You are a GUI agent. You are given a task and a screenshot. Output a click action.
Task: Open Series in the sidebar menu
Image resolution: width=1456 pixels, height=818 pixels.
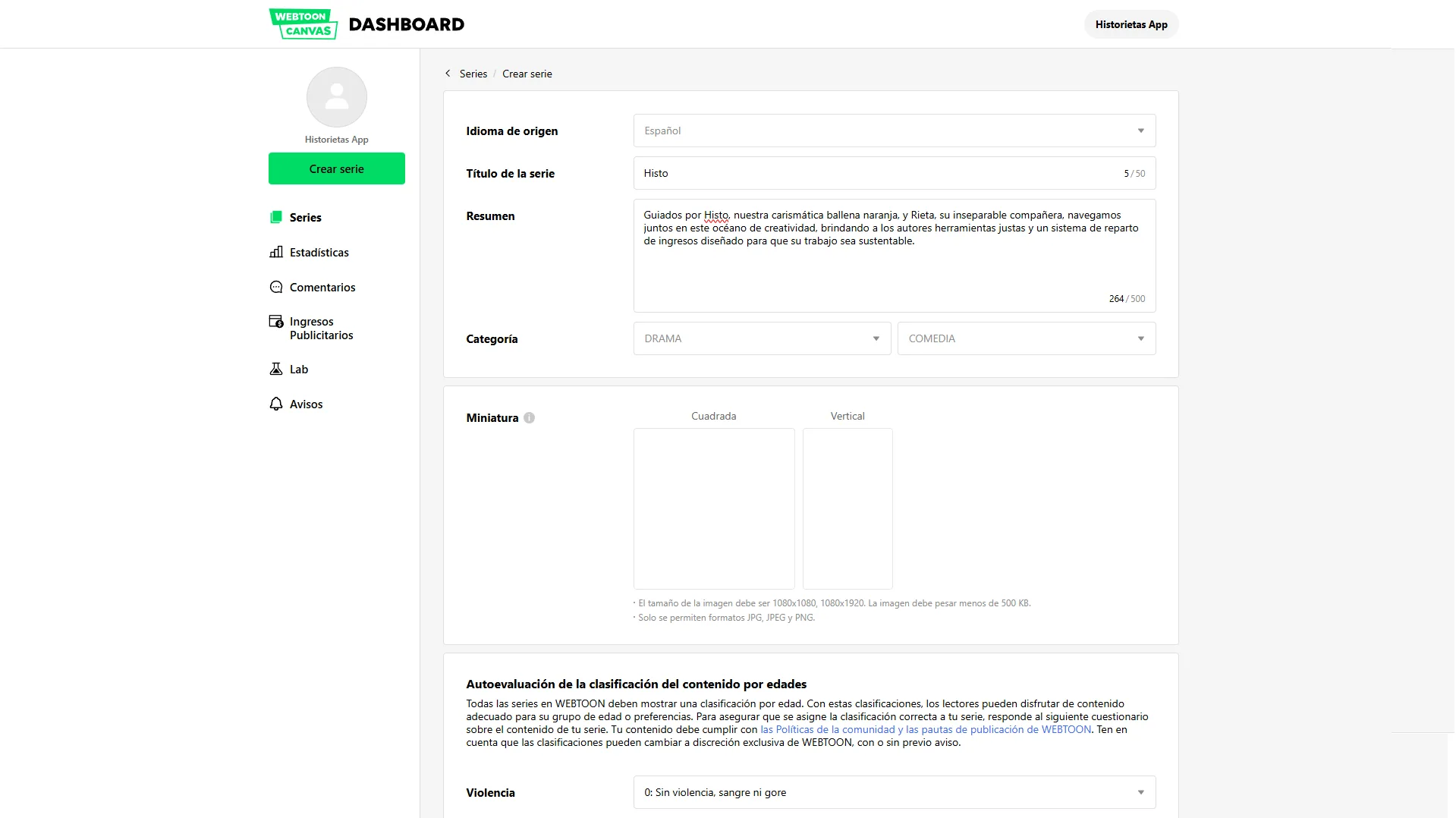pyautogui.click(x=306, y=218)
